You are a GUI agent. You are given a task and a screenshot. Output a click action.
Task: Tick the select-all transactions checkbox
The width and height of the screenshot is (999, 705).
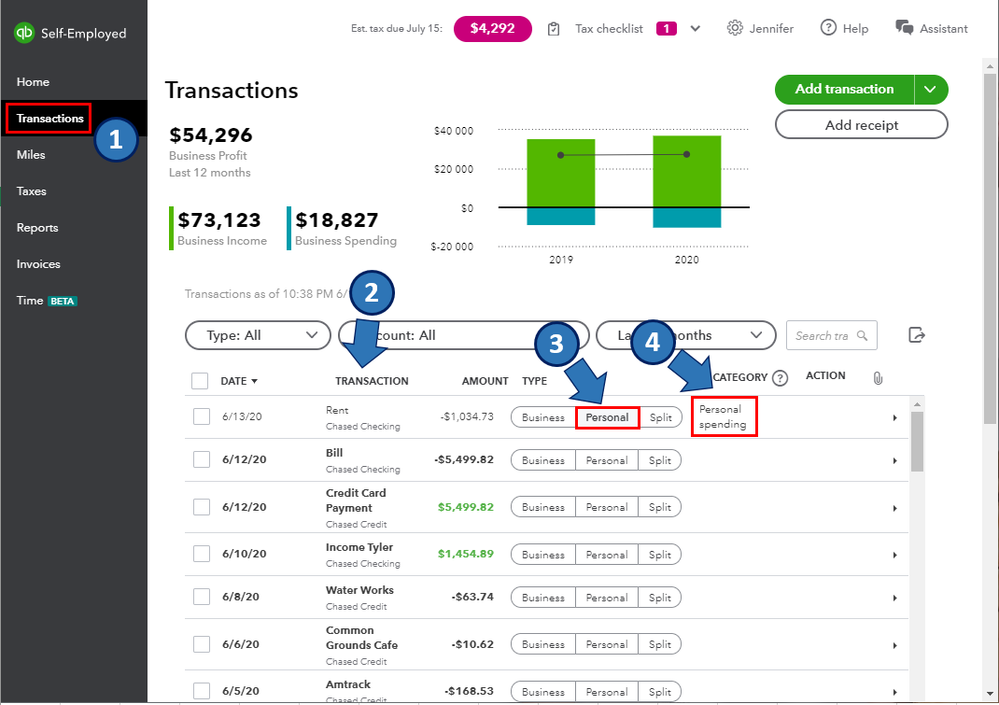coord(200,381)
